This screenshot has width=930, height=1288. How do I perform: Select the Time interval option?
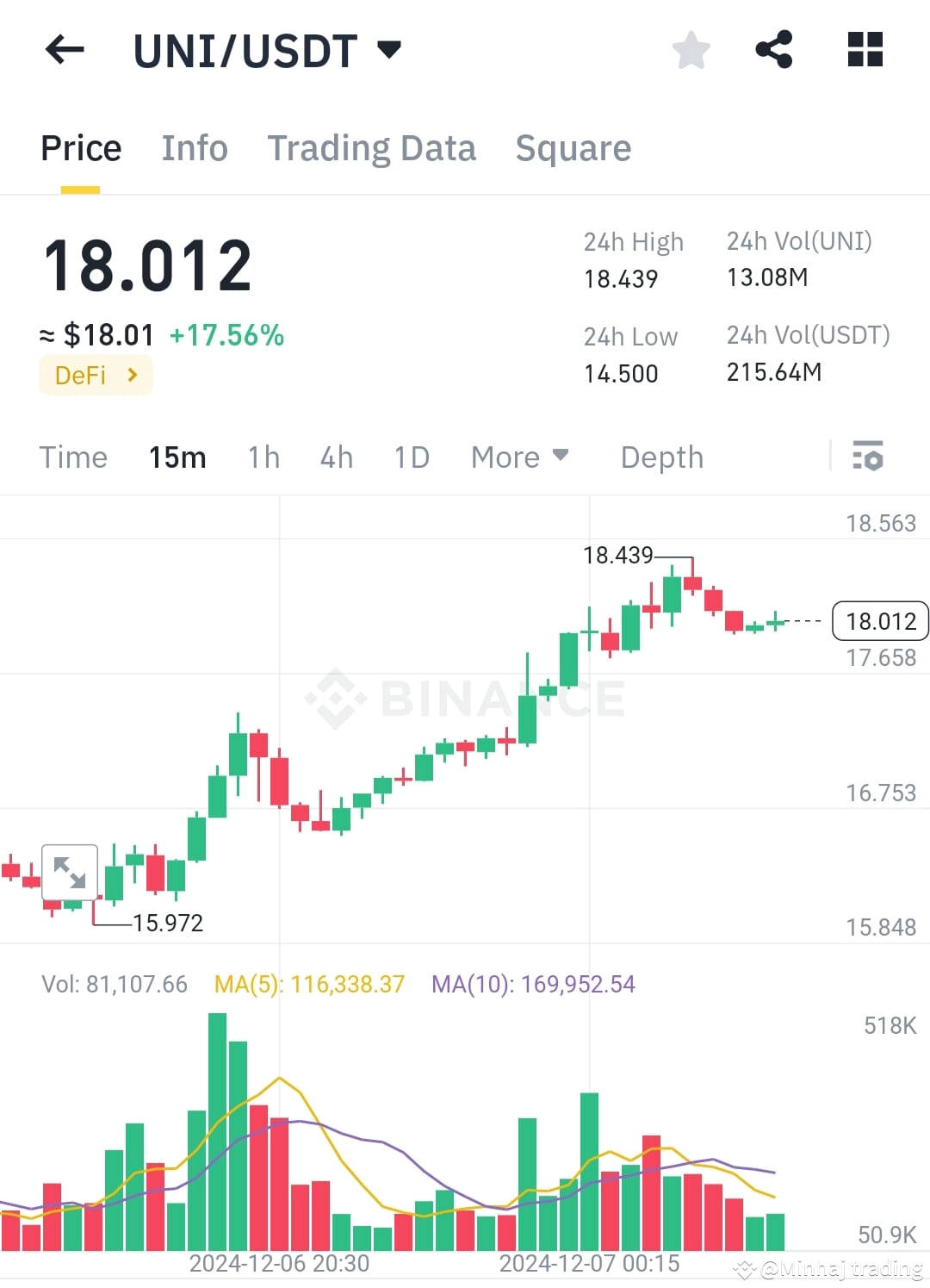point(73,457)
